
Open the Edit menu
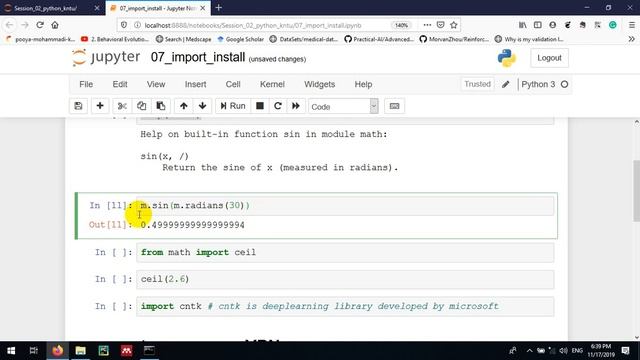(x=120, y=84)
